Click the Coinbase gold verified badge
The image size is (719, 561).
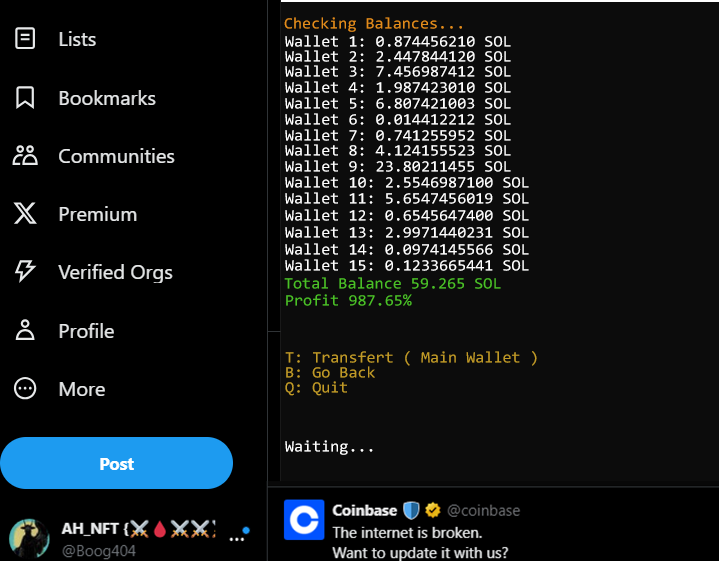tap(432, 510)
